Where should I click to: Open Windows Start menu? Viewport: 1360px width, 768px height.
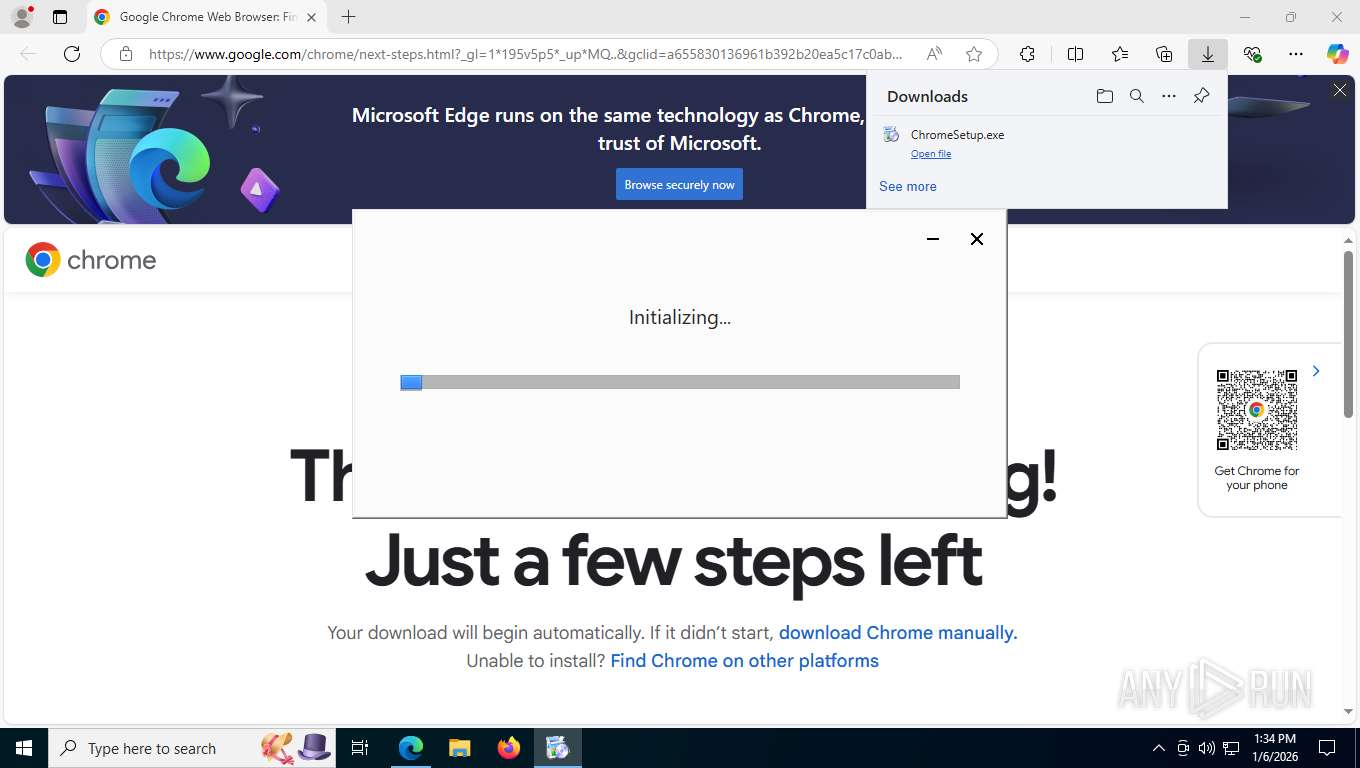[x=23, y=748]
